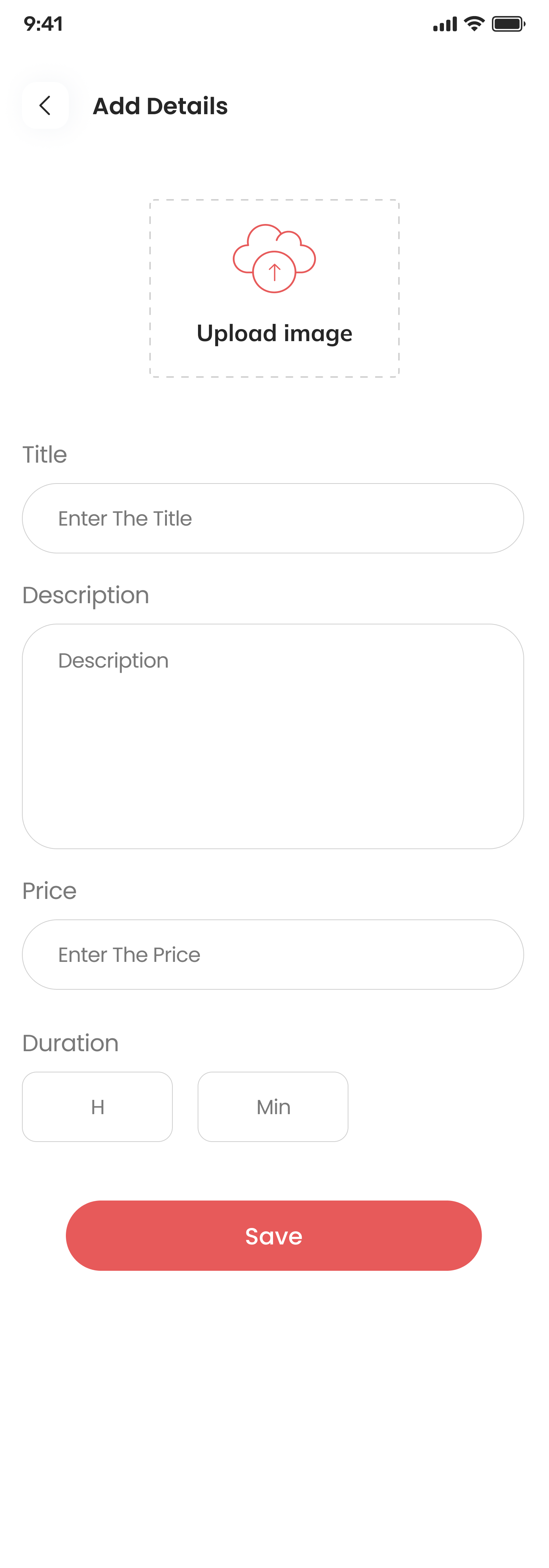The height and width of the screenshot is (1568, 549).
Task: Click the cellular signal bars icon
Action: coord(445,25)
